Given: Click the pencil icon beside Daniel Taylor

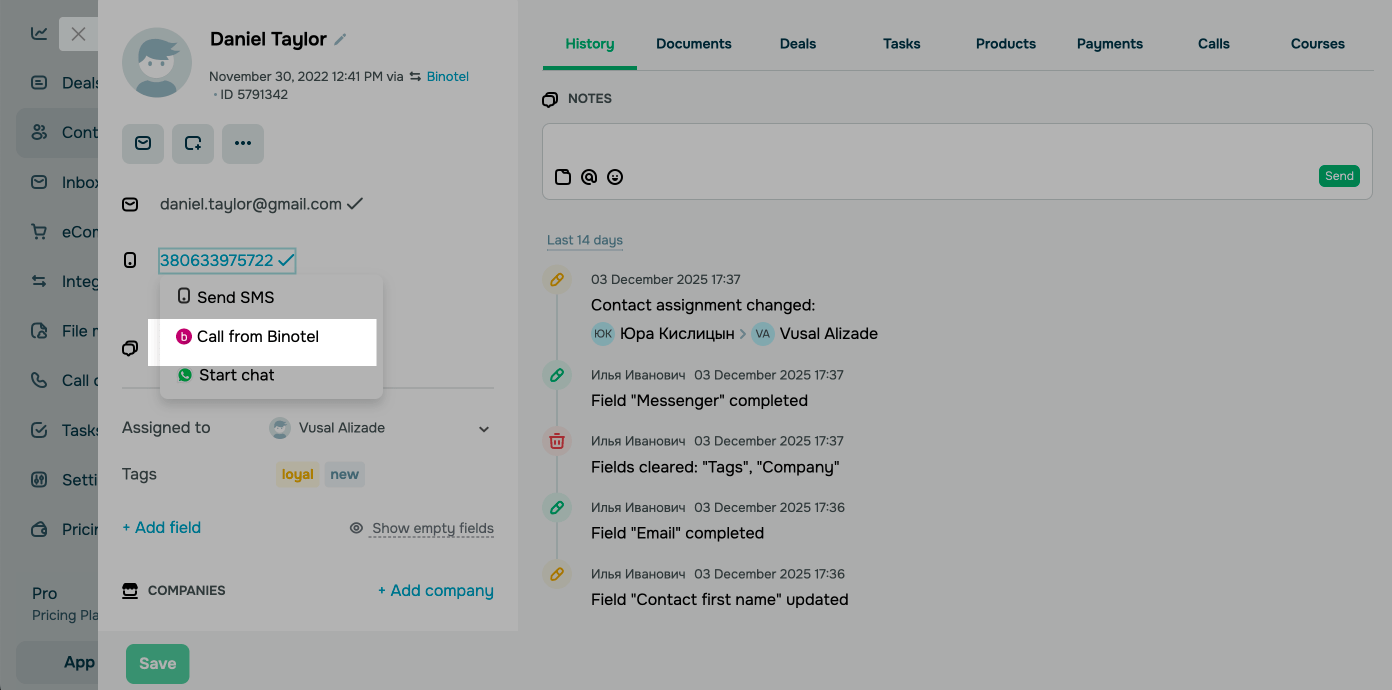Looking at the screenshot, I should 340,40.
